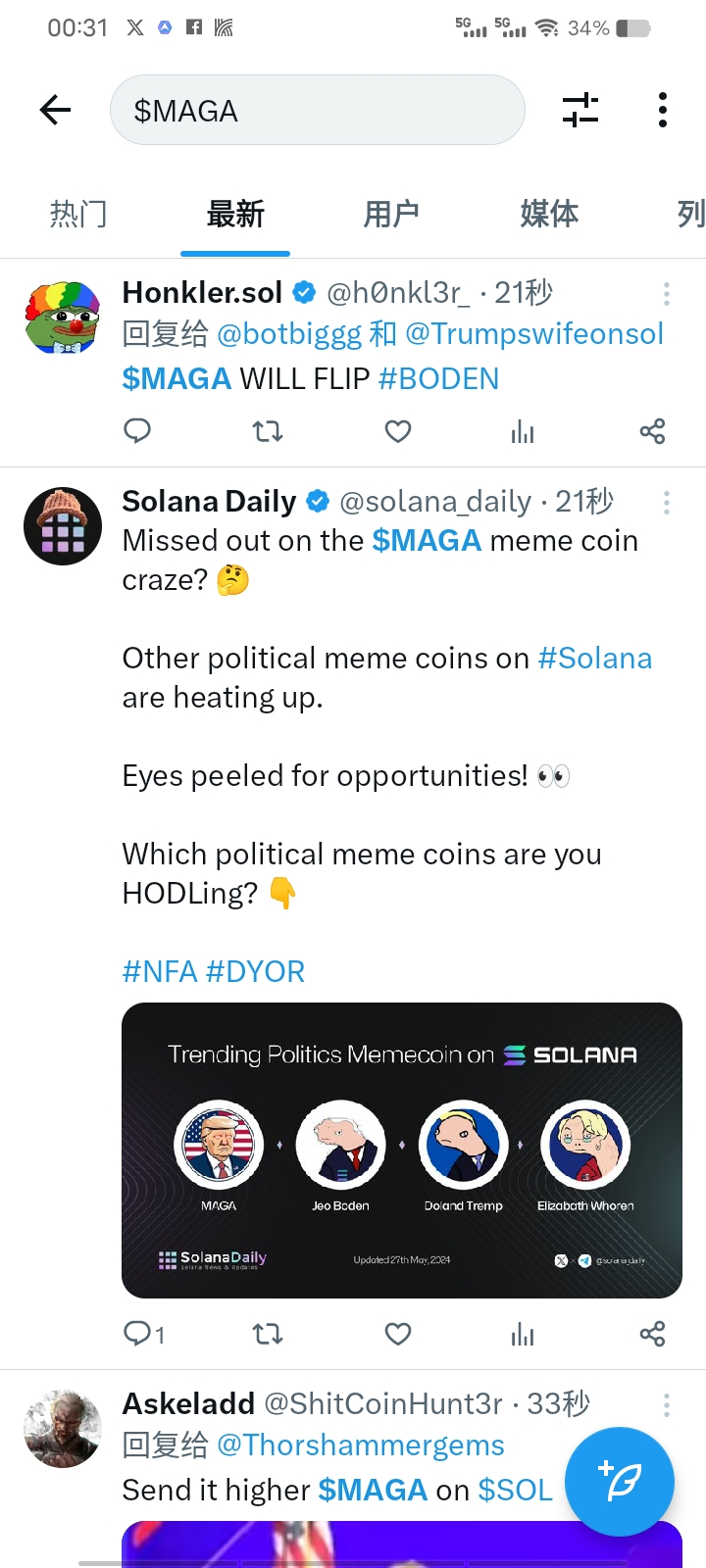Repost the Honkler.sol tweet
Screen dimensions: 706x1568
click(268, 431)
